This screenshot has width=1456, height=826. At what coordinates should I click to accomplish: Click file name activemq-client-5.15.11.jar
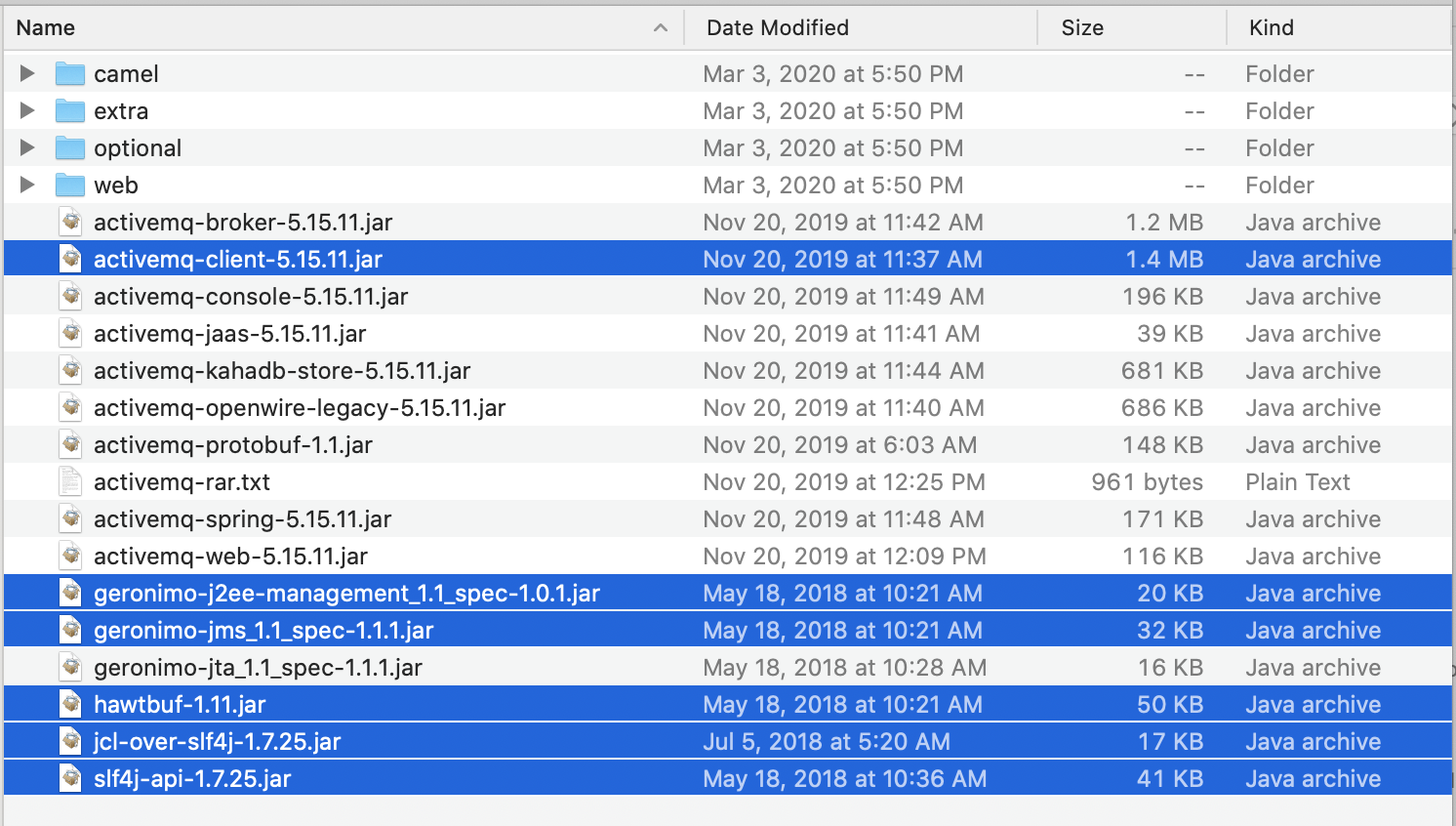pyautogui.click(x=238, y=260)
